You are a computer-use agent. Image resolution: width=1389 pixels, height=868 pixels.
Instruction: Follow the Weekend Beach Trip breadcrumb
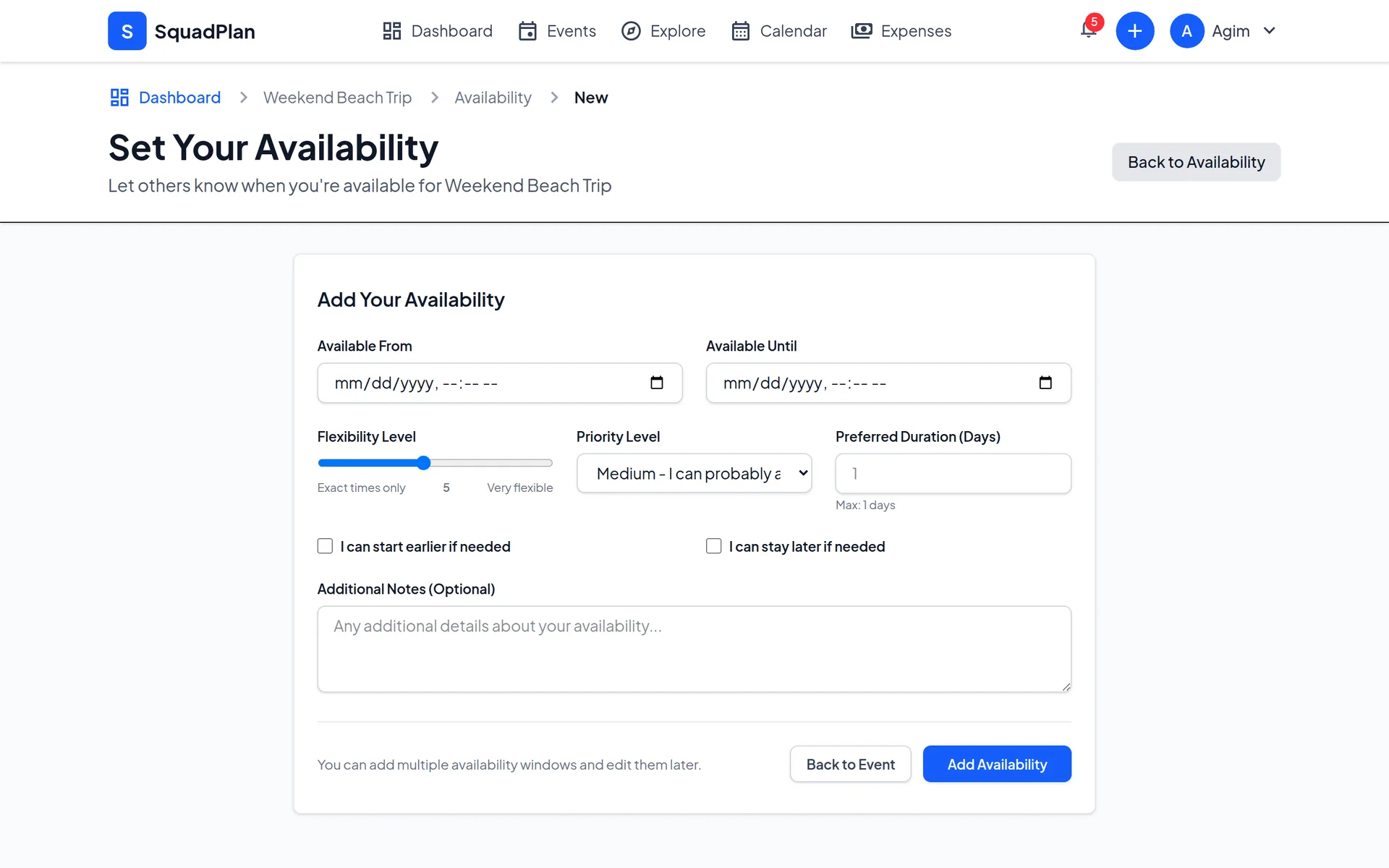(337, 98)
